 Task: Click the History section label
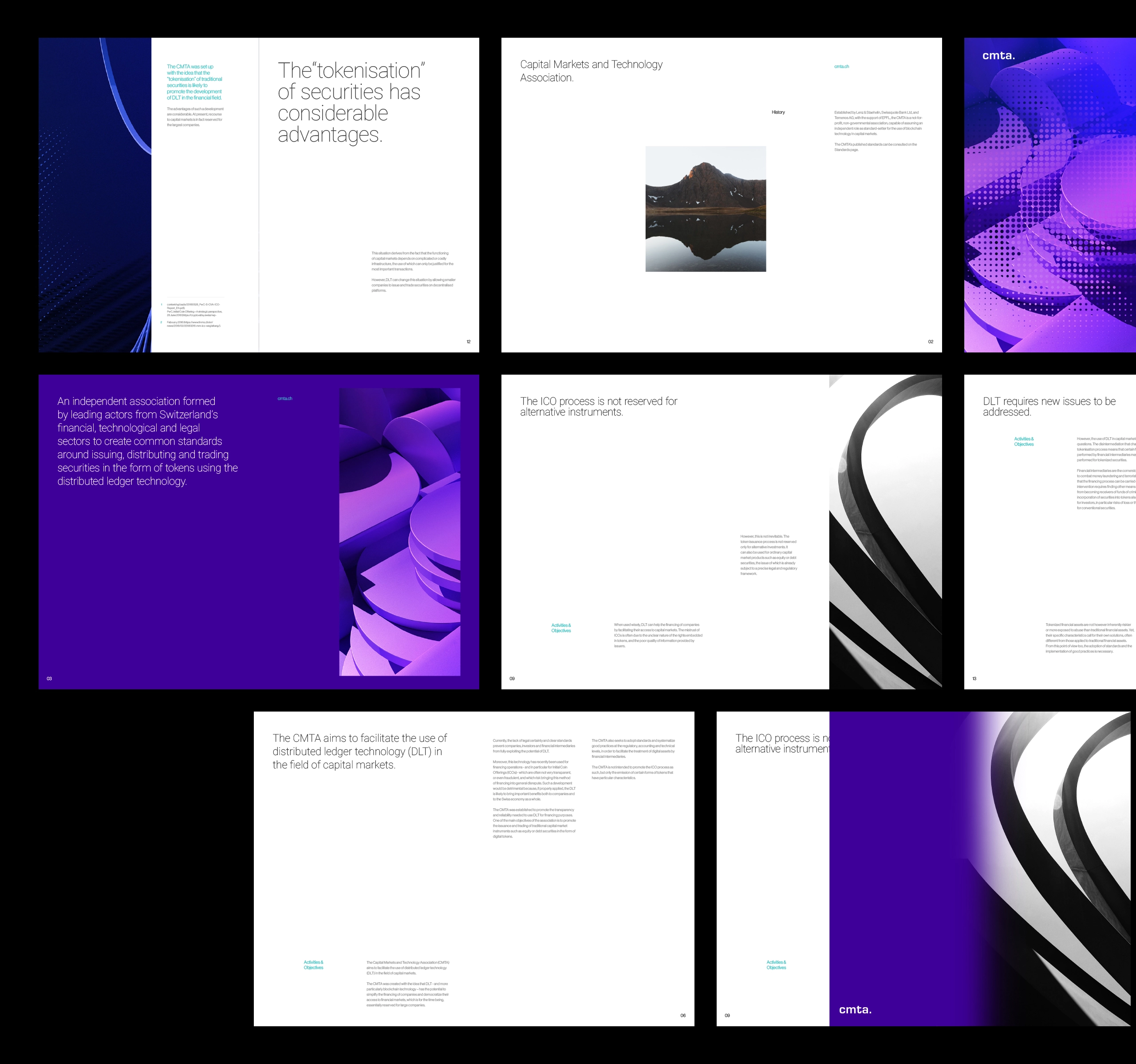(778, 112)
